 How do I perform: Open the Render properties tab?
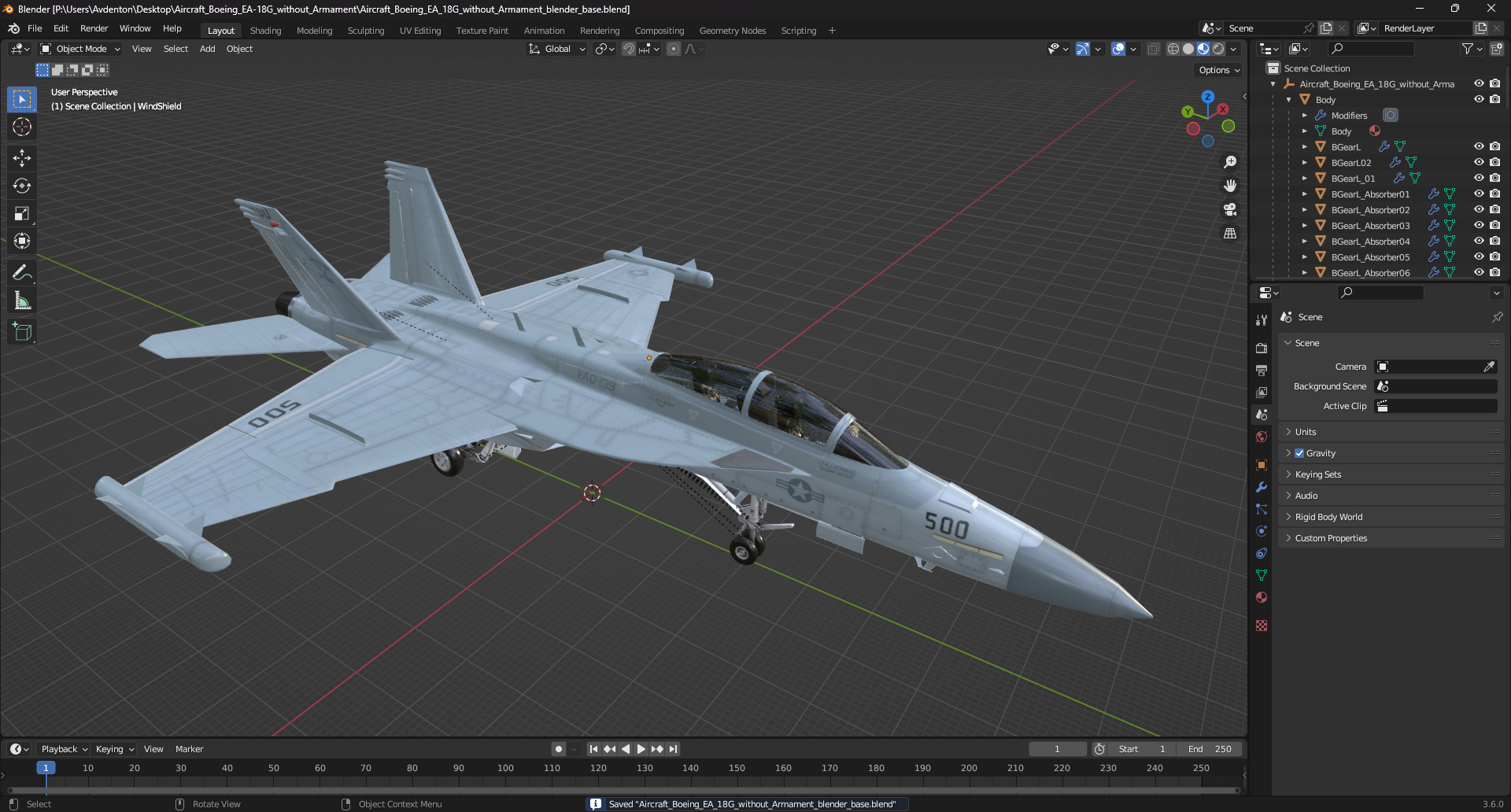coord(1262,348)
